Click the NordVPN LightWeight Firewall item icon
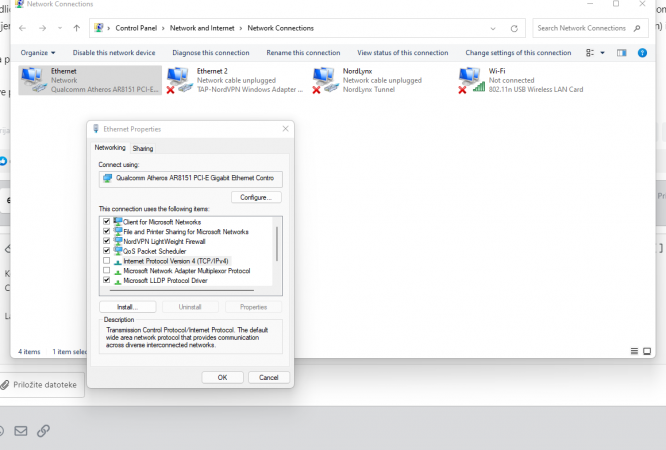This screenshot has height=450, width=666. pyautogui.click(x=118, y=241)
